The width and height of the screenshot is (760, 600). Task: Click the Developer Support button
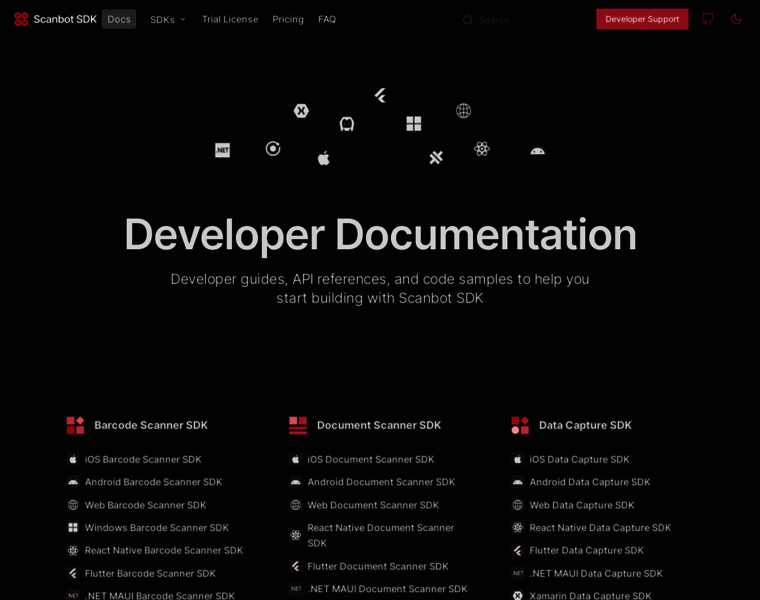tap(642, 19)
